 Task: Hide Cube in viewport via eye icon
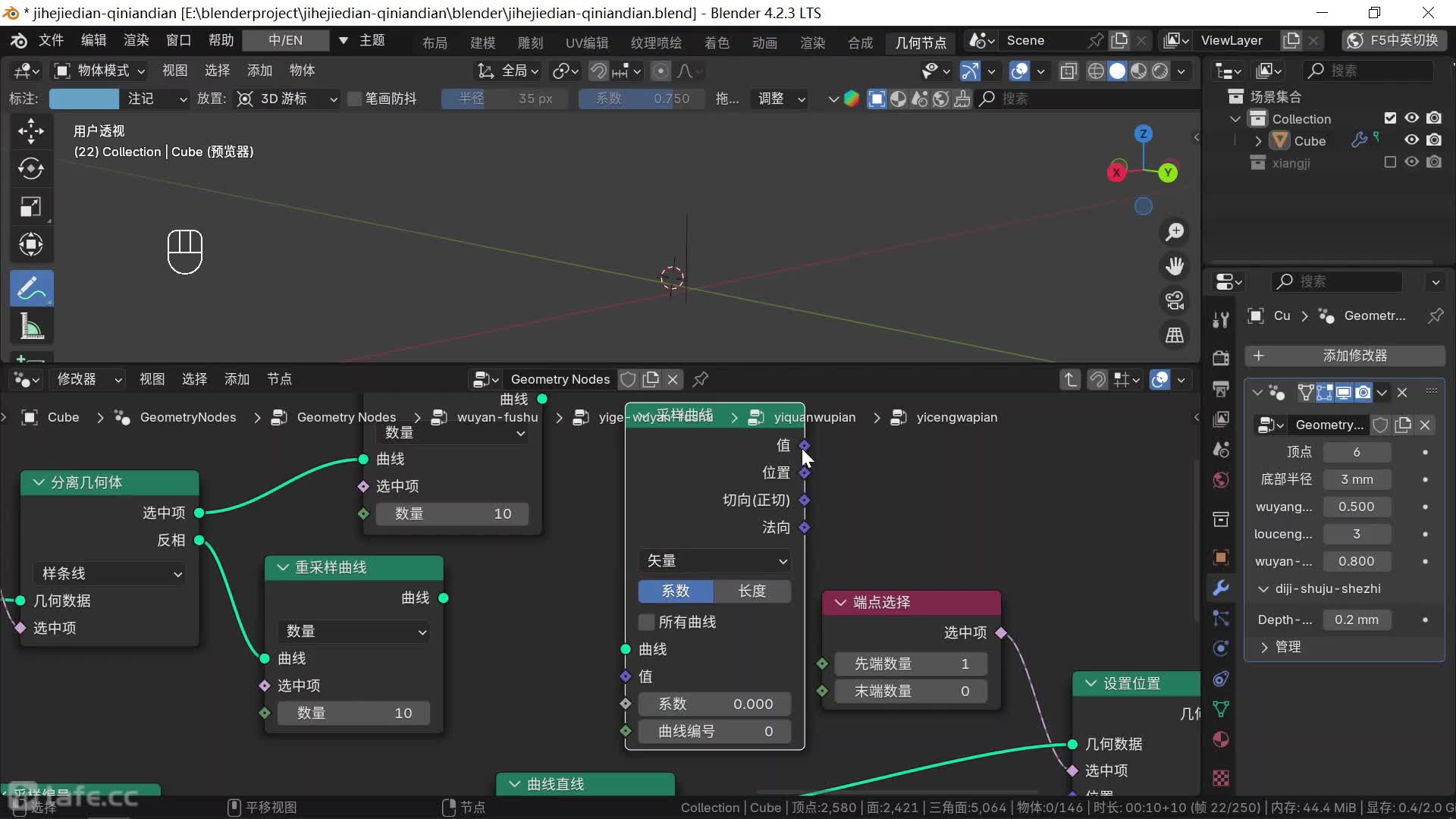(x=1411, y=140)
